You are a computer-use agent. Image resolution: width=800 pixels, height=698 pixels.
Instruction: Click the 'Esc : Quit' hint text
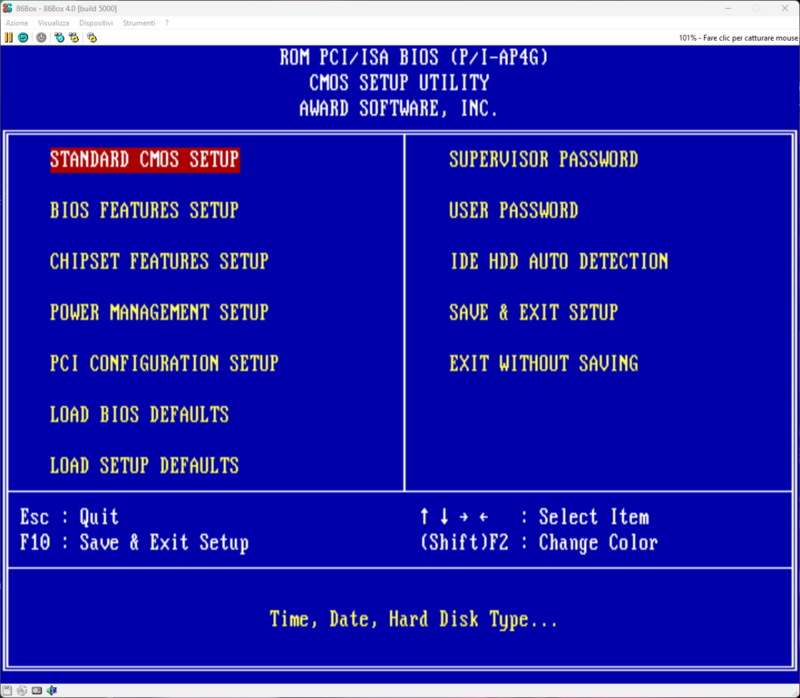pyautogui.click(x=69, y=517)
